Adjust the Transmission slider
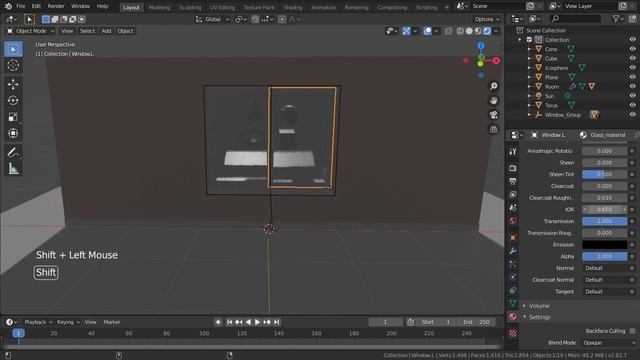Image resolution: width=640 pixels, height=360 pixels. (x=604, y=221)
